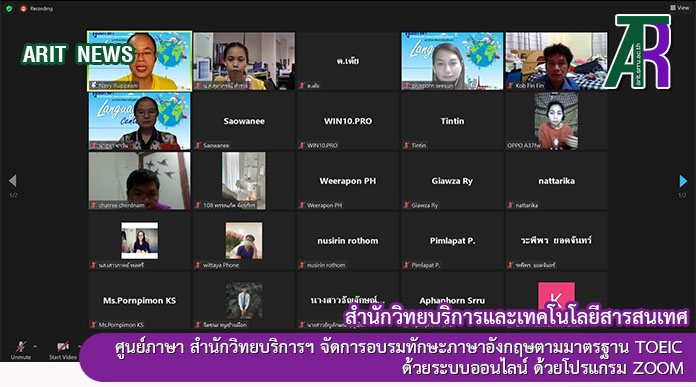
Task: Click 1/2 page indicator under right arrow
Action: tap(682, 195)
